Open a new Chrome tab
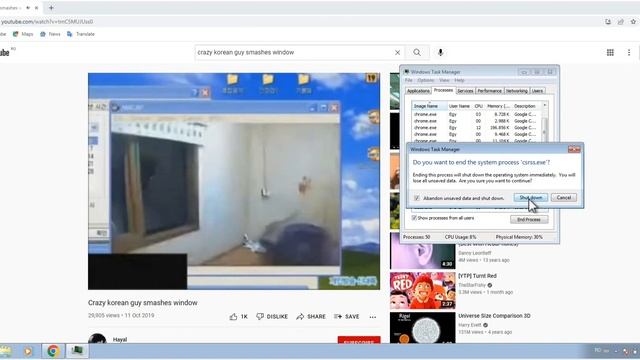This screenshot has width=640, height=360. coord(51,8)
